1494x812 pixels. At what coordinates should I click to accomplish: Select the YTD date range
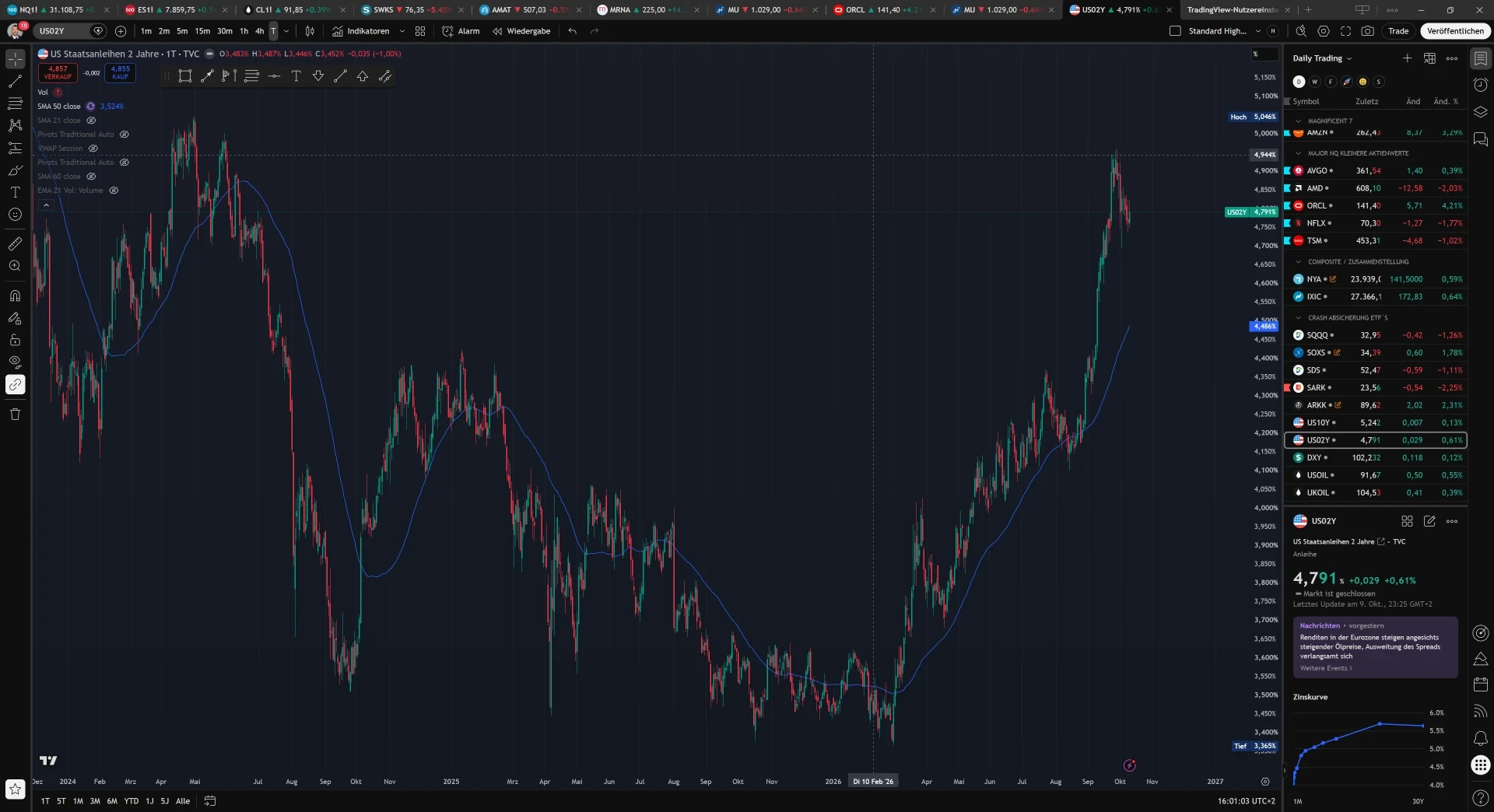pyautogui.click(x=132, y=801)
